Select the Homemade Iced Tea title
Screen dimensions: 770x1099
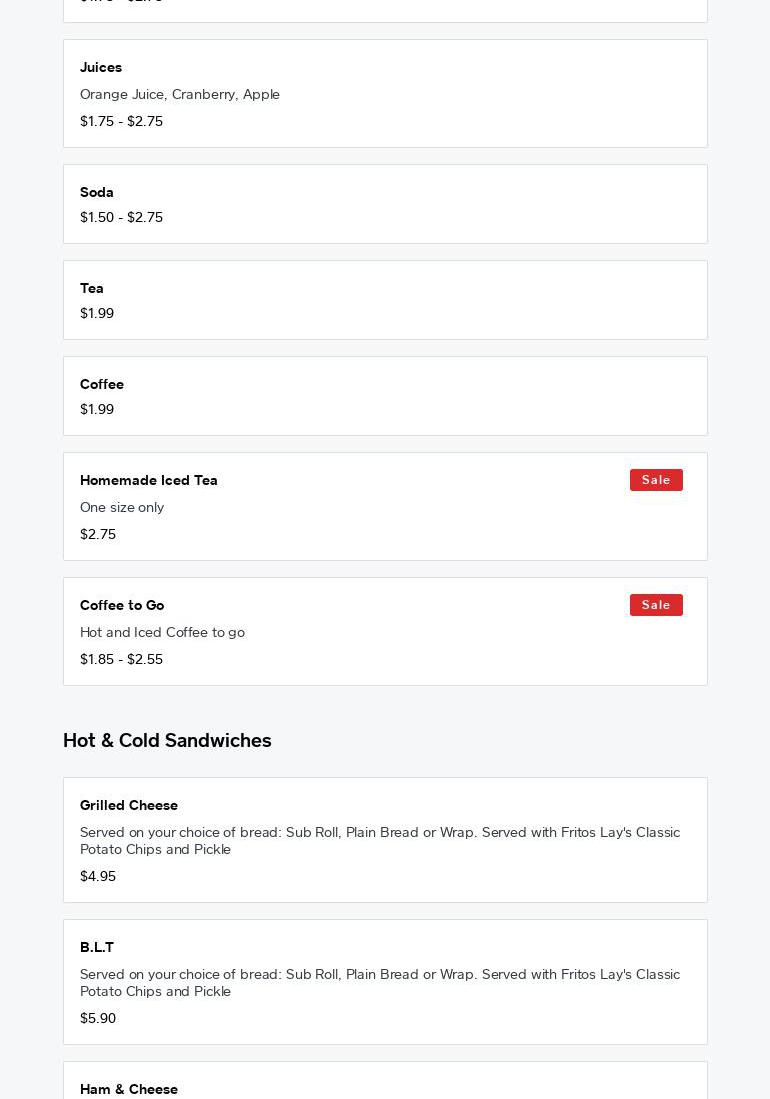tap(149, 480)
